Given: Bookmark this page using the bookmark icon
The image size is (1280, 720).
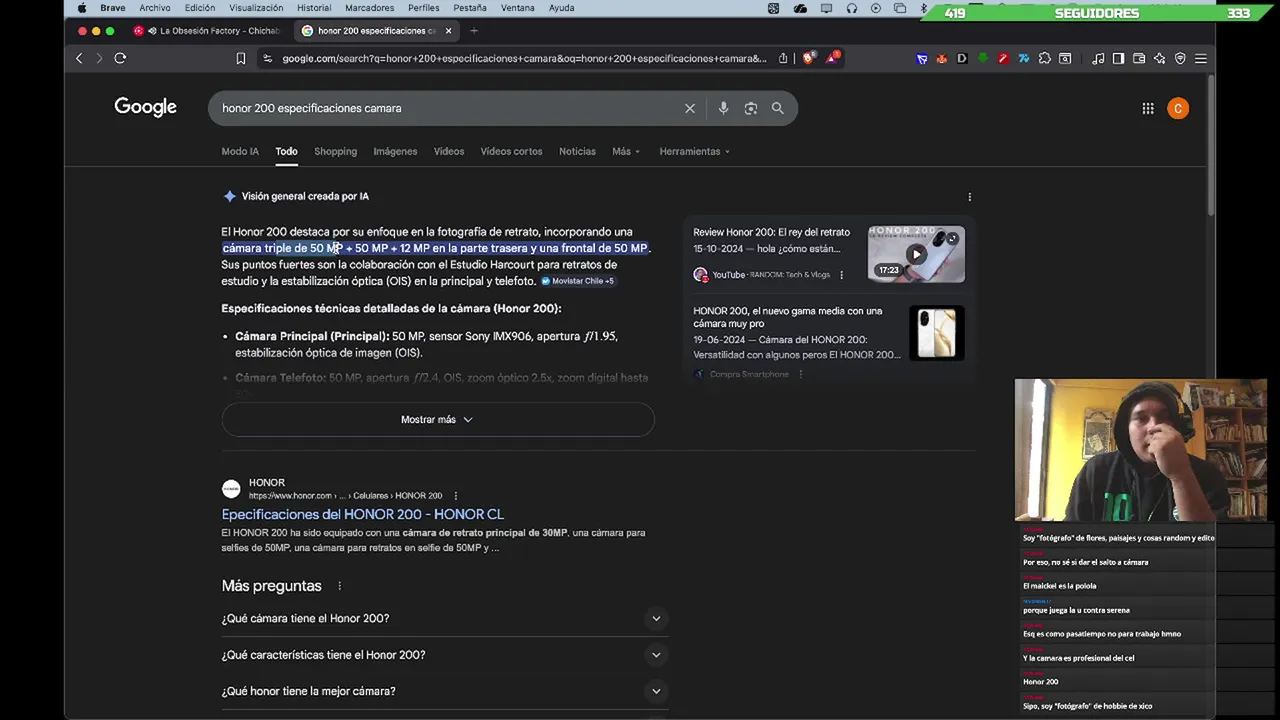Looking at the screenshot, I should click(241, 58).
